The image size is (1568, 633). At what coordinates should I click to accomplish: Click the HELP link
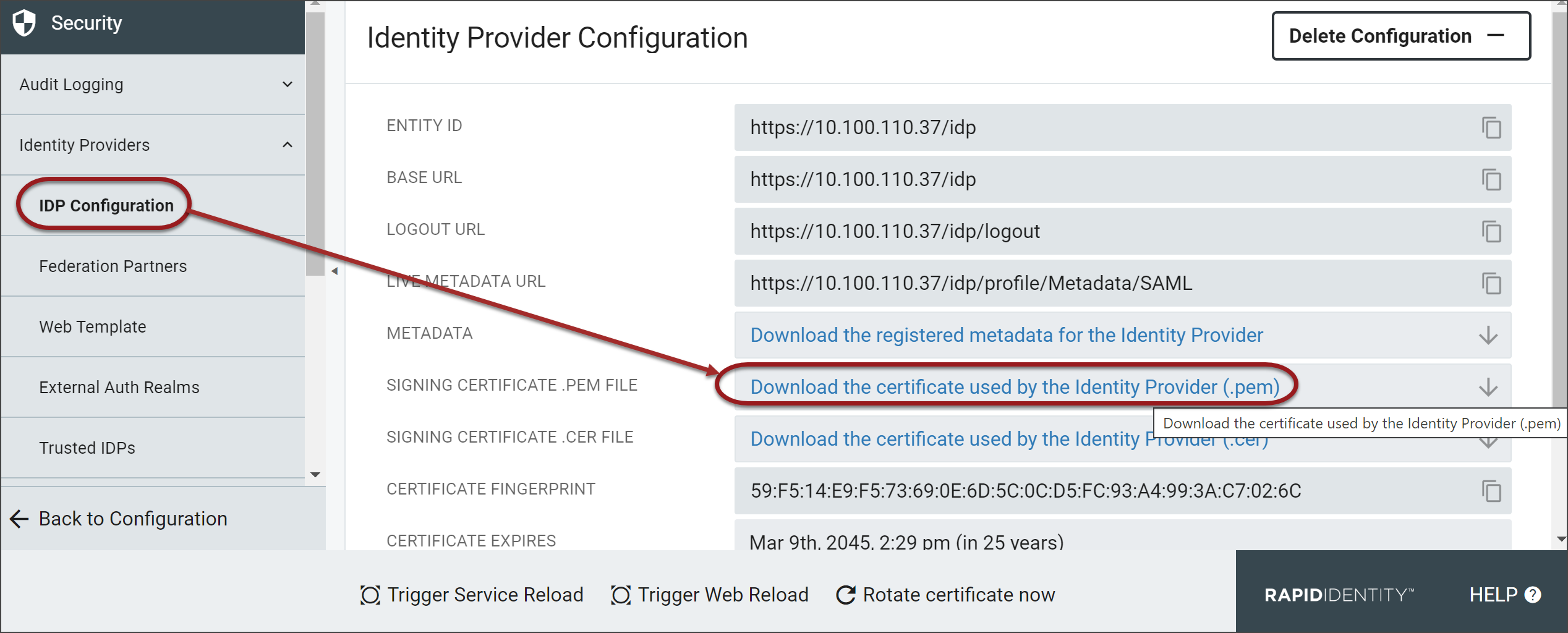point(1505,595)
